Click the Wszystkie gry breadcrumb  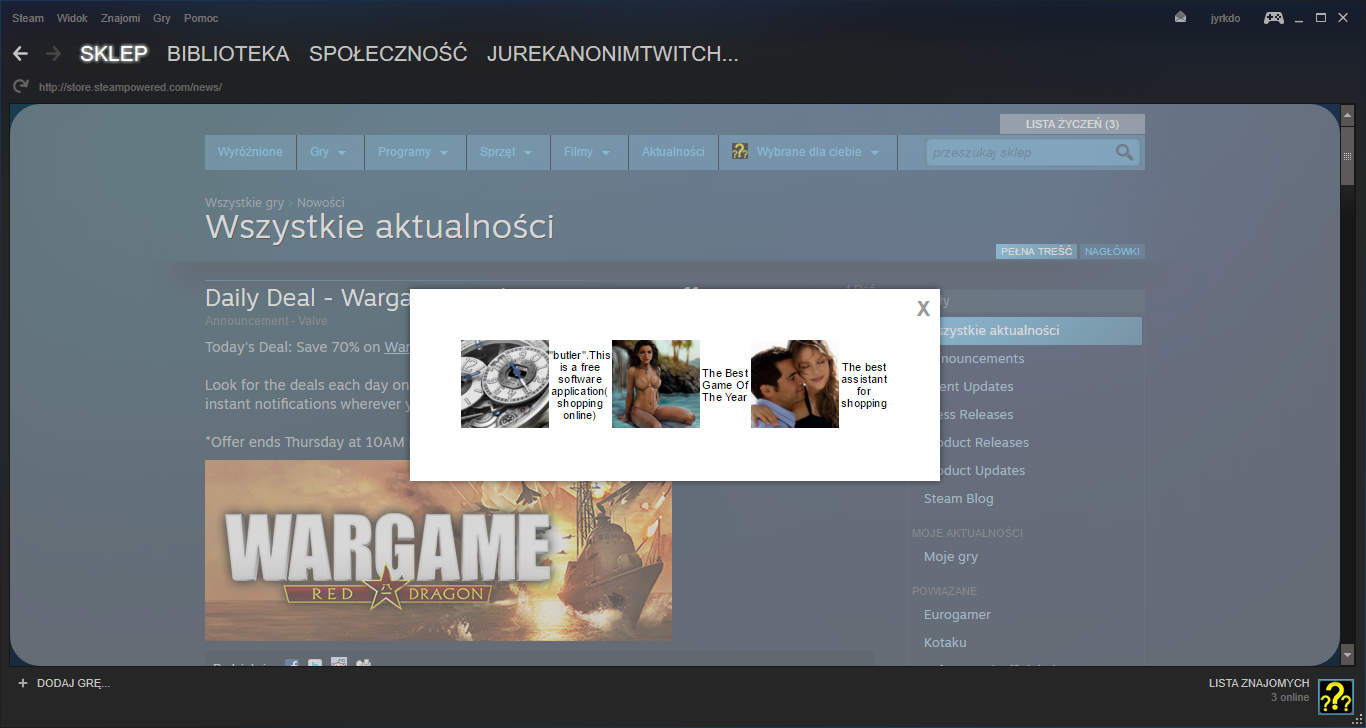tap(245, 202)
